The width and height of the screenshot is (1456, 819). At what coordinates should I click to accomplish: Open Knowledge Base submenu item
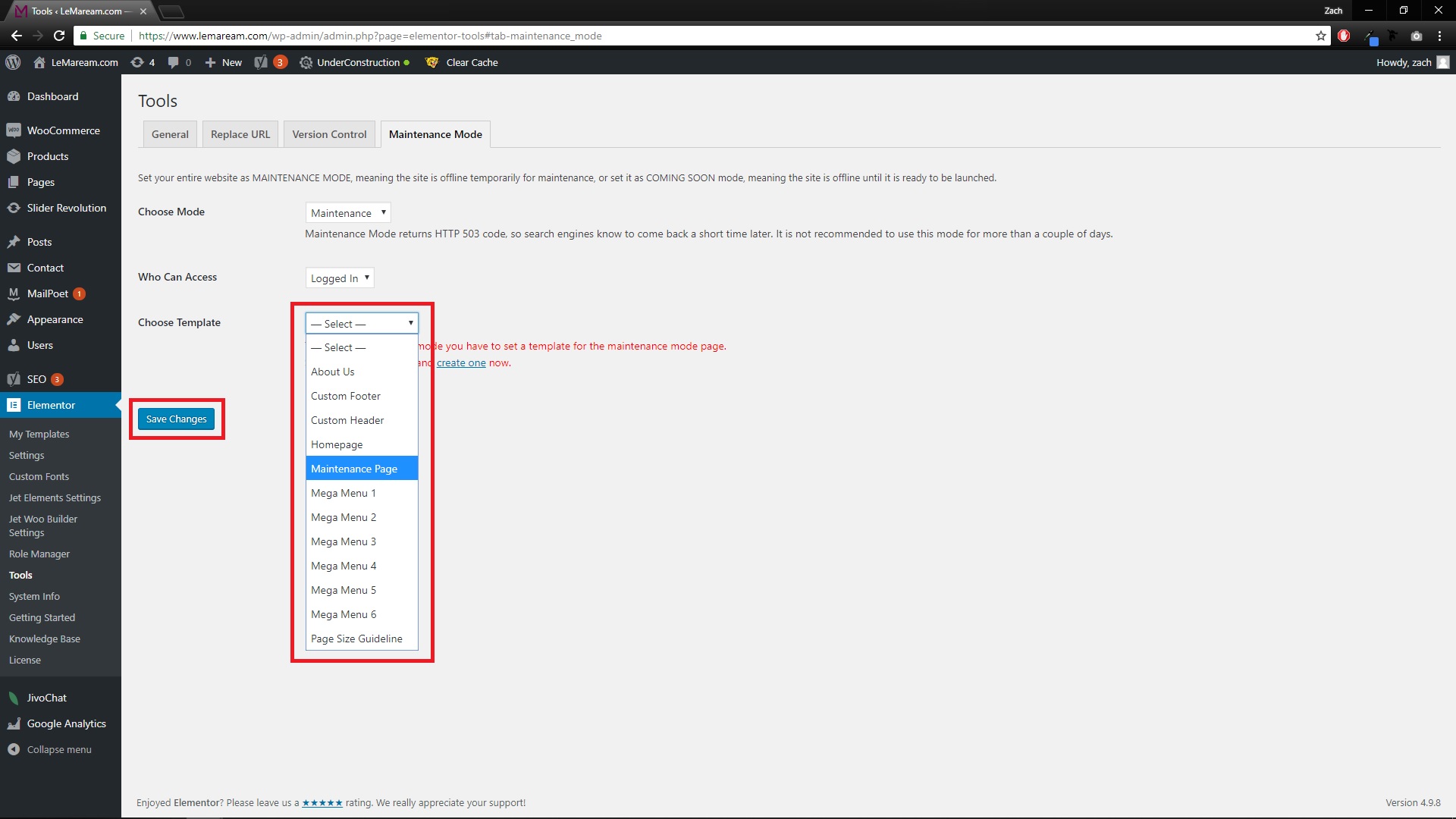coord(45,639)
